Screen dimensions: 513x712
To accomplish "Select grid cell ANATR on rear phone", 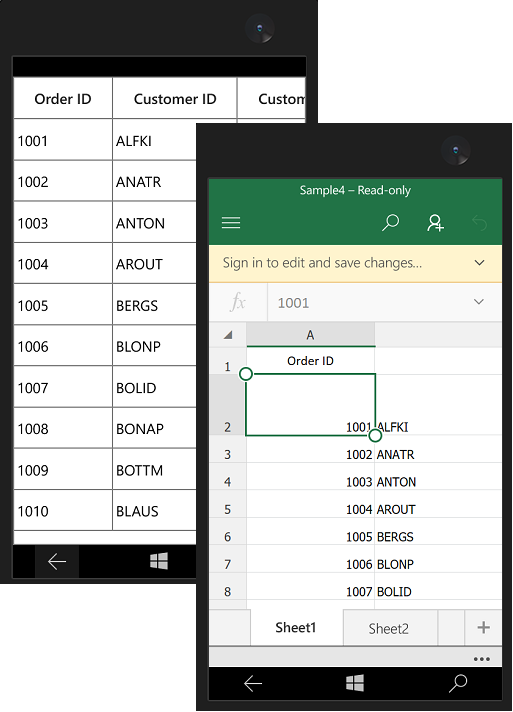I will [154, 182].
